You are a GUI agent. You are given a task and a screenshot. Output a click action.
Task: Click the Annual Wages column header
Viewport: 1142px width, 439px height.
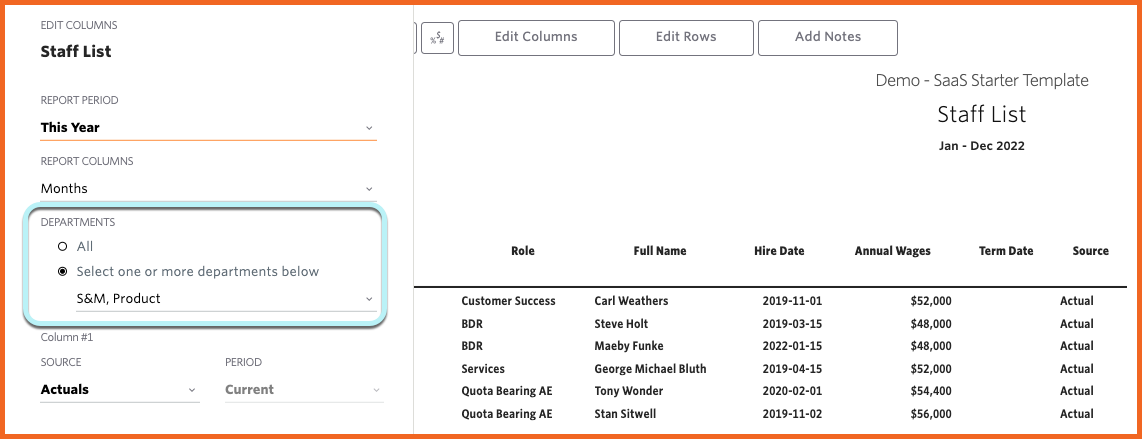pyautogui.click(x=893, y=251)
